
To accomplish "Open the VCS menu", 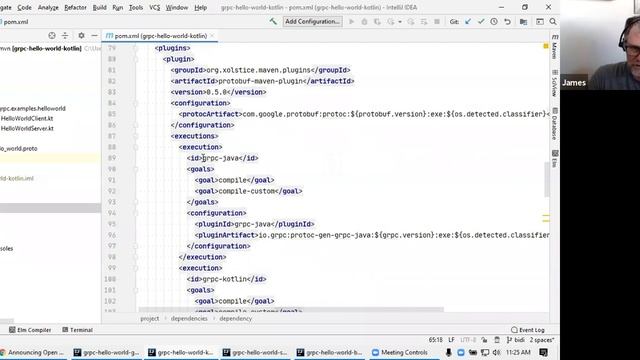I will (154, 7).
